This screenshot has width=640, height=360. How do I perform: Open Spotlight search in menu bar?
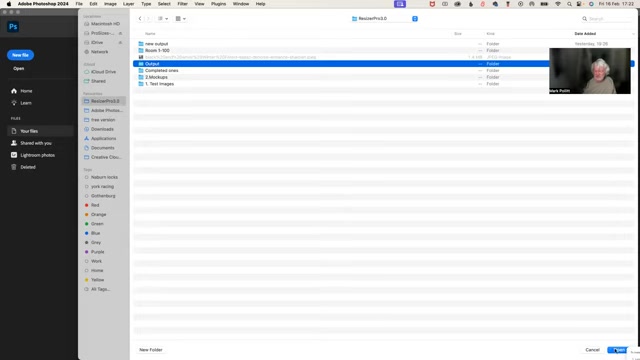569,4
